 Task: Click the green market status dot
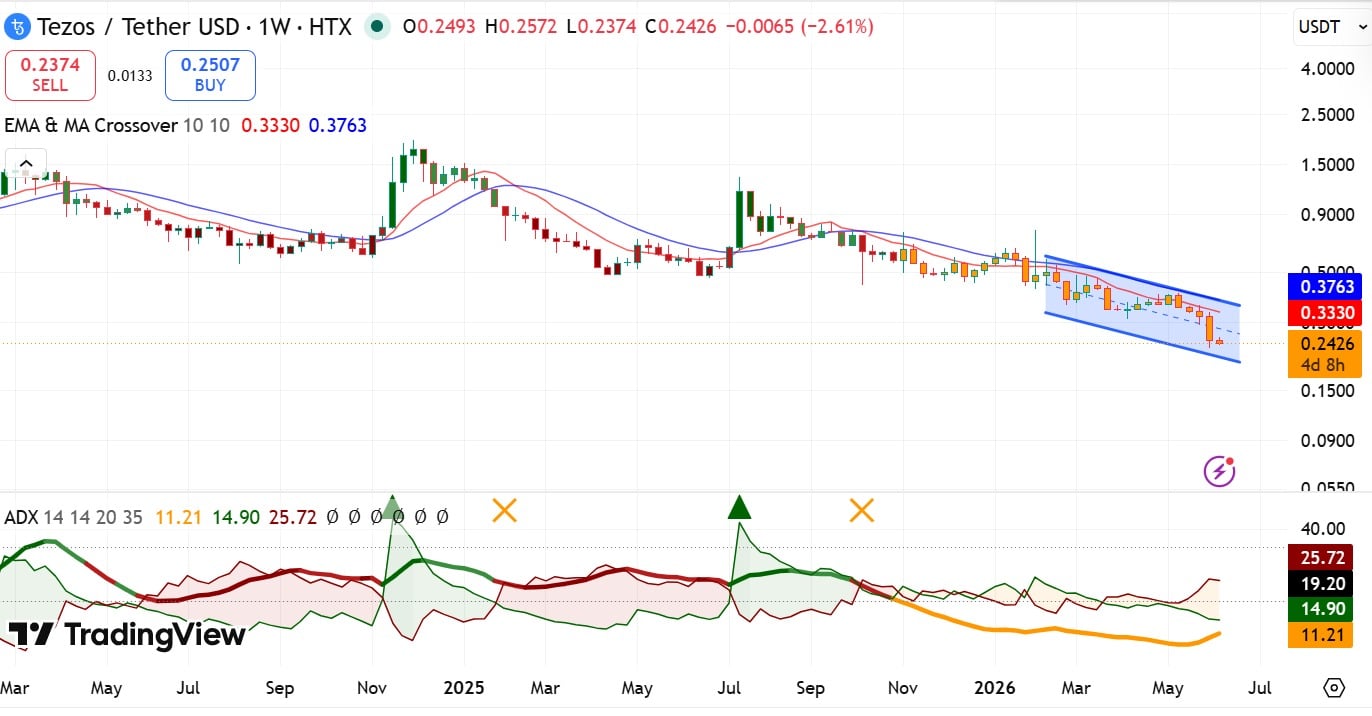tap(377, 27)
